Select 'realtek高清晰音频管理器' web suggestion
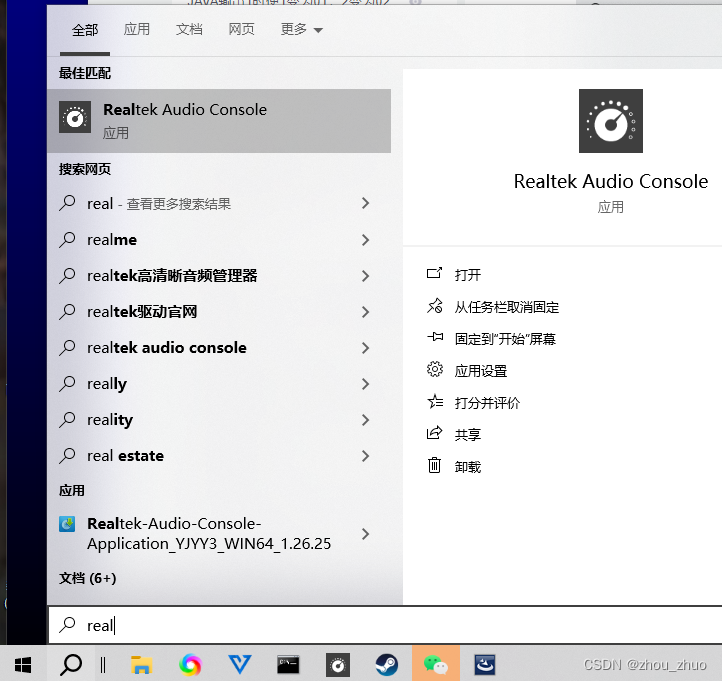The height and width of the screenshot is (681, 722). pyautogui.click(x=172, y=276)
